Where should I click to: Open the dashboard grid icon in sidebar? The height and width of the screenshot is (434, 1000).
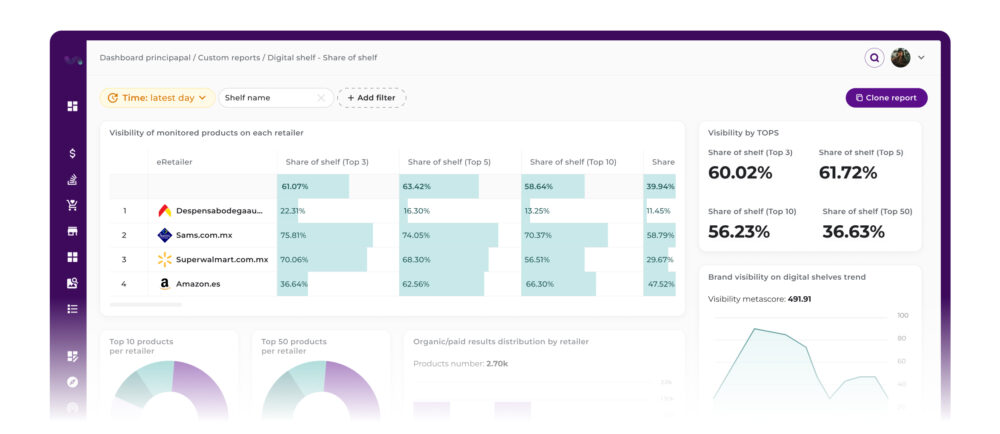[72, 106]
